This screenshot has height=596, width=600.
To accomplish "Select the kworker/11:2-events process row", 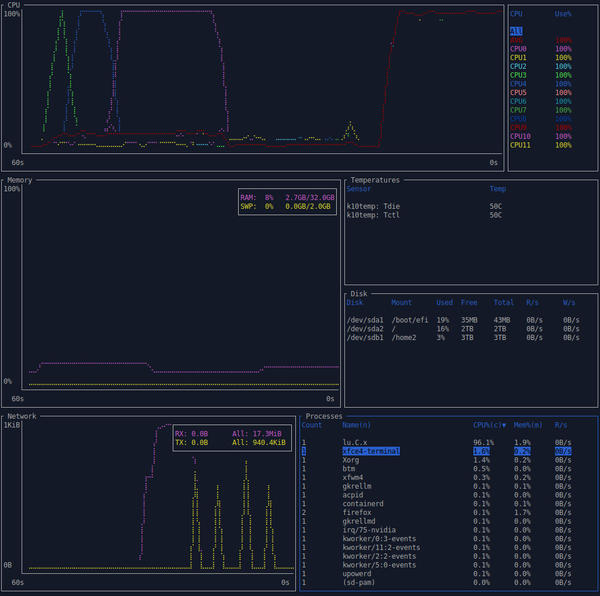I will 436,548.
